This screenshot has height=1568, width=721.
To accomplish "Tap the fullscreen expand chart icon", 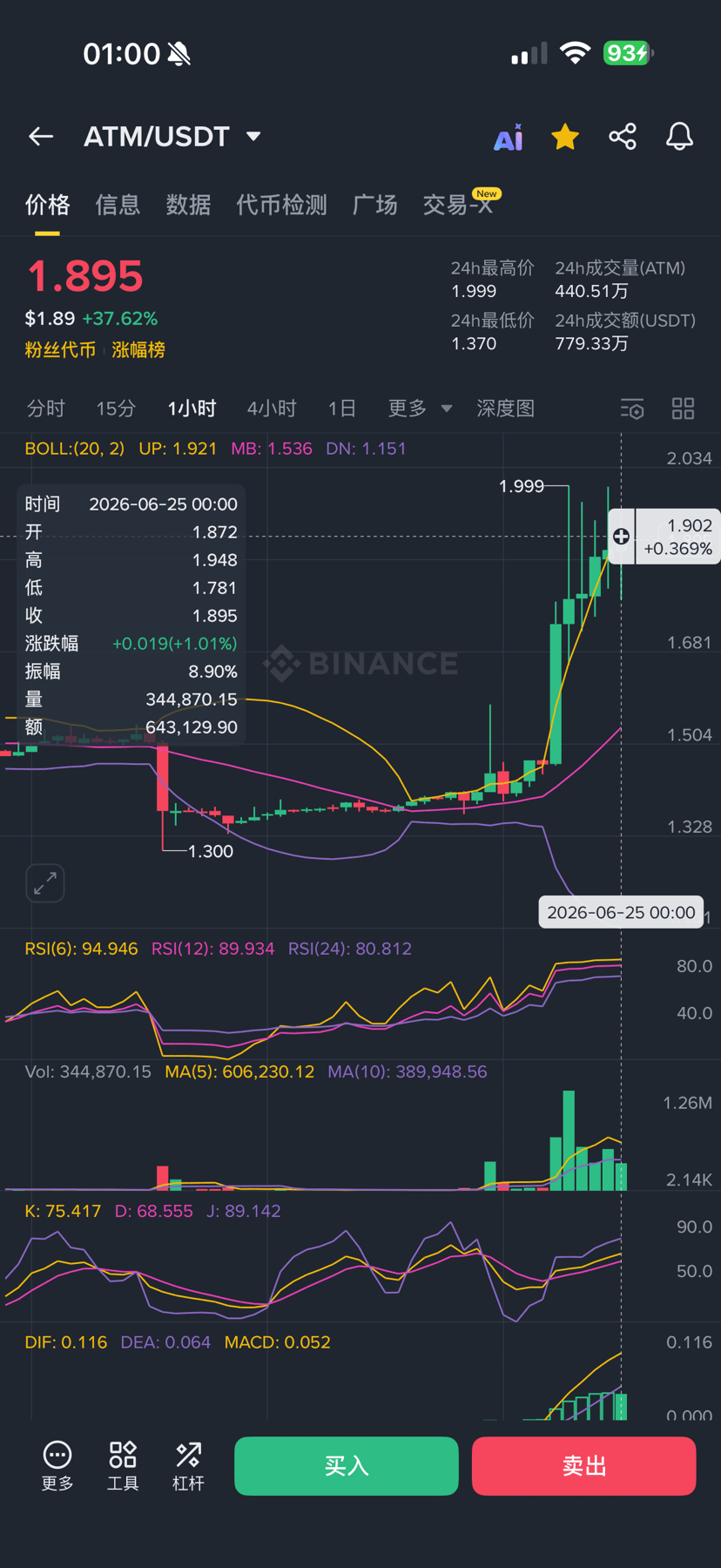I will coord(45,883).
